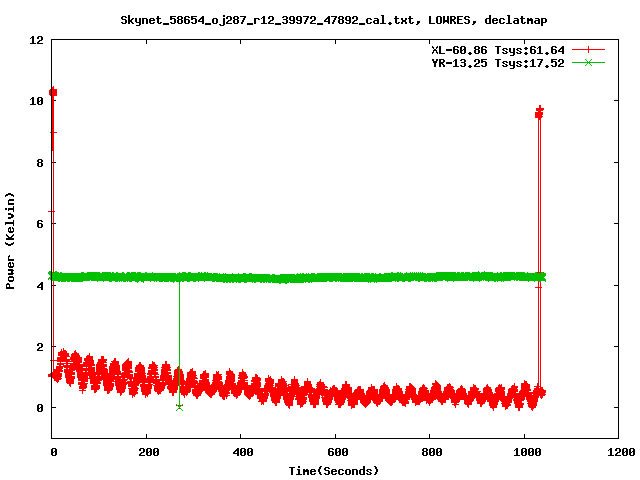Screen dimensions: 640x480
Task: Click the plot title containing 'Skynet_58654_oj287'
Action: (x=333, y=20)
